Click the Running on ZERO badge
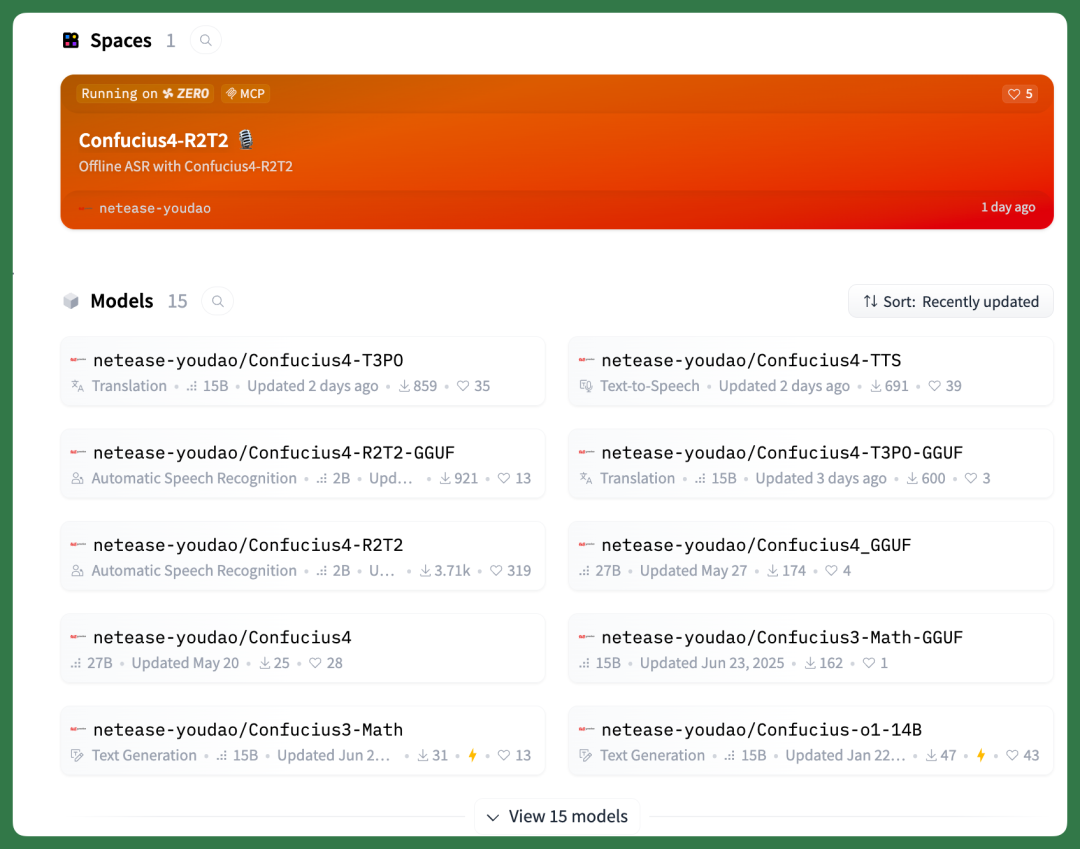Image resolution: width=1080 pixels, height=849 pixels. [x=145, y=94]
